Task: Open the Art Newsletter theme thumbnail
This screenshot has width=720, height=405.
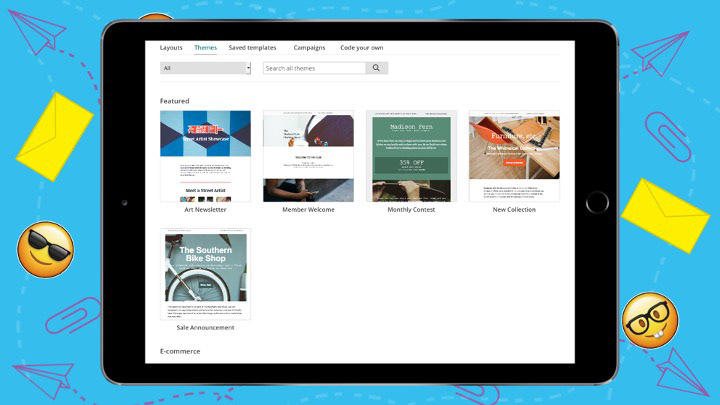Action: (x=205, y=156)
